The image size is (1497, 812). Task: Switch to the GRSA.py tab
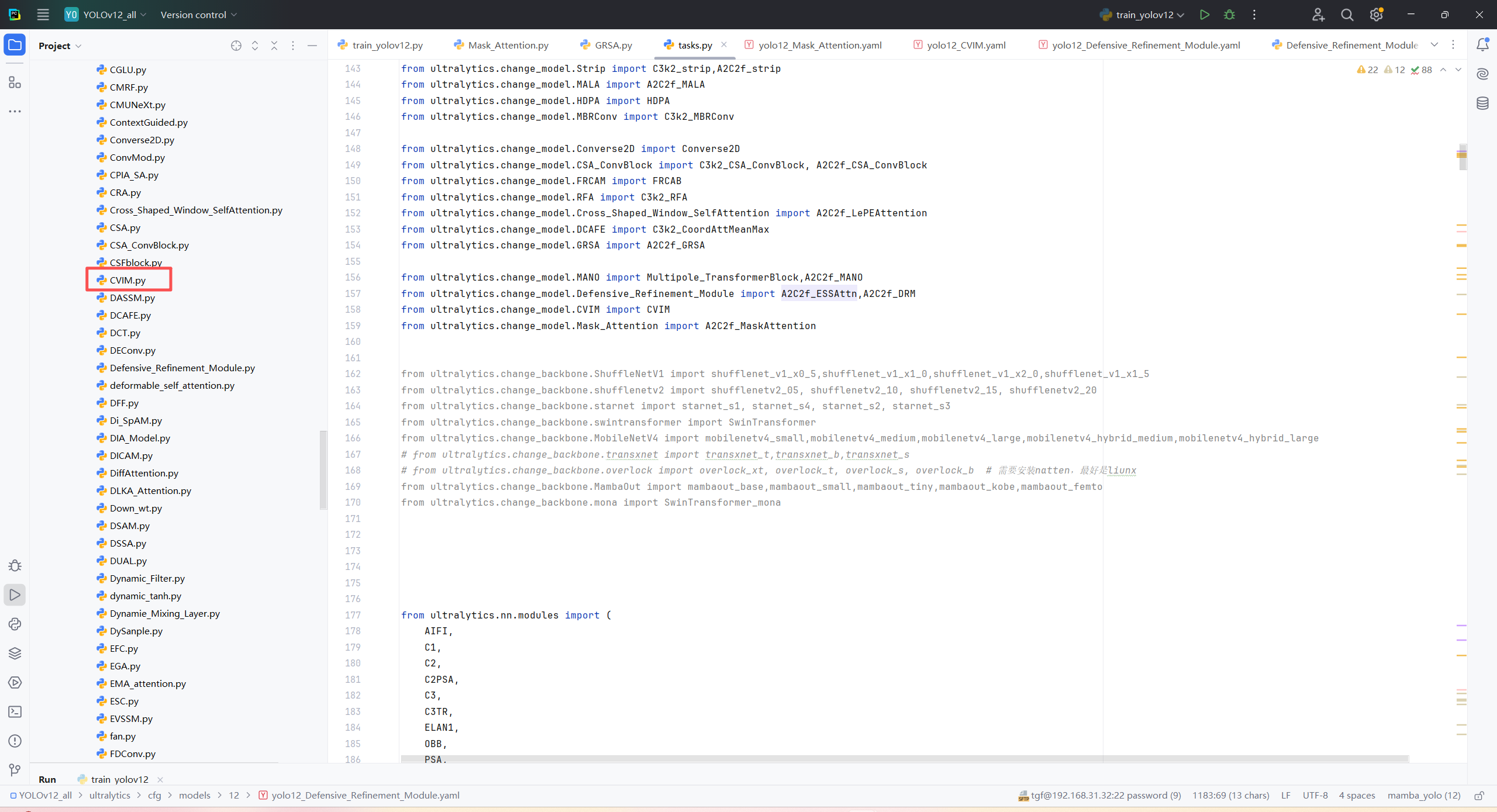(613, 45)
